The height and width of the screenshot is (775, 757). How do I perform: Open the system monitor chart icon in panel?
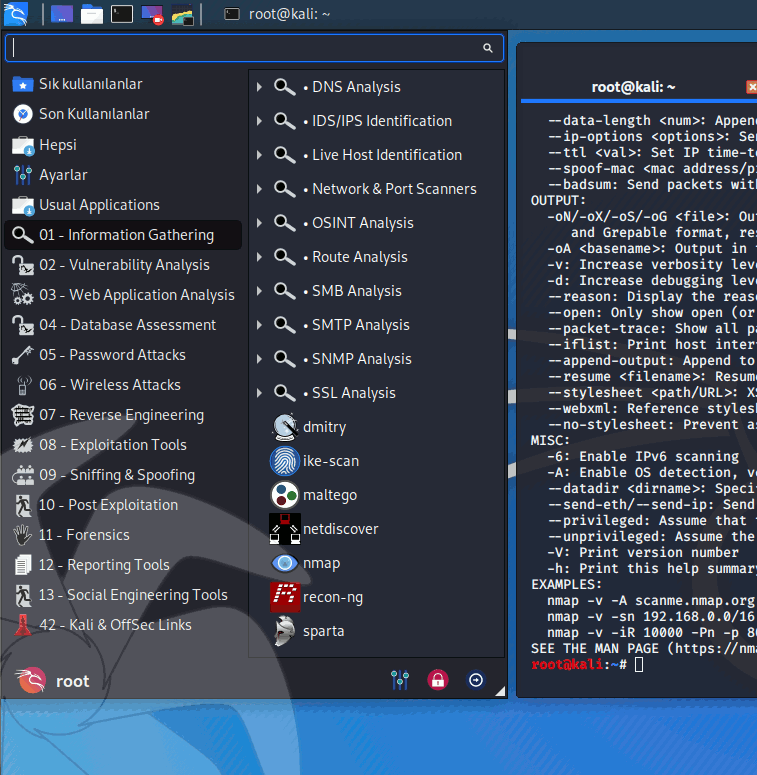182,14
